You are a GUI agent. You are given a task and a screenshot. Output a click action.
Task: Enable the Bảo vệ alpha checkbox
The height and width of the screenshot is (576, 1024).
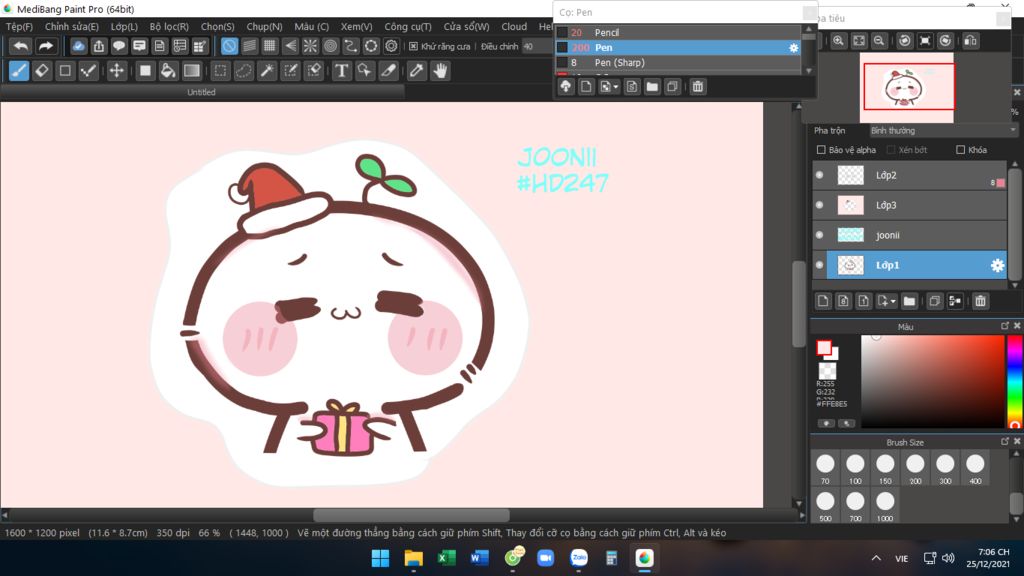[x=821, y=150]
